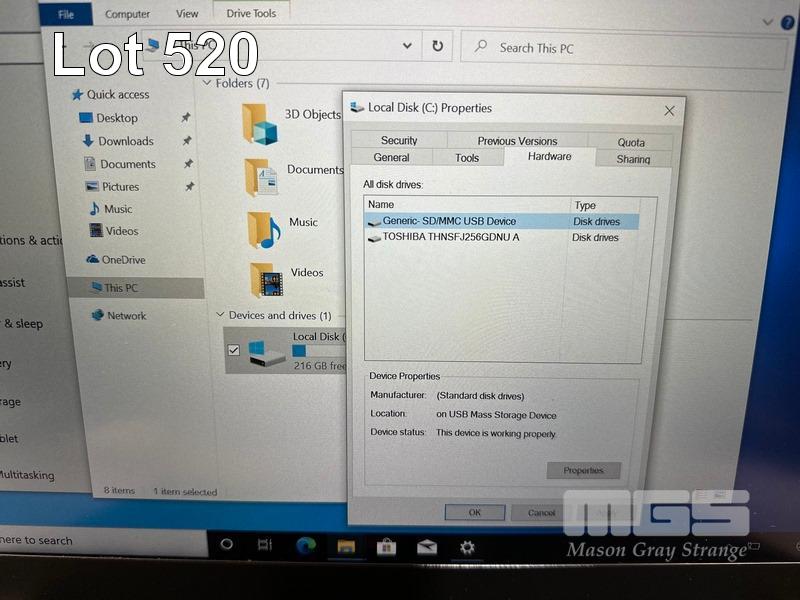Select the TOSHIBA THNSFJ256GDNU A drive

[x=450, y=238]
